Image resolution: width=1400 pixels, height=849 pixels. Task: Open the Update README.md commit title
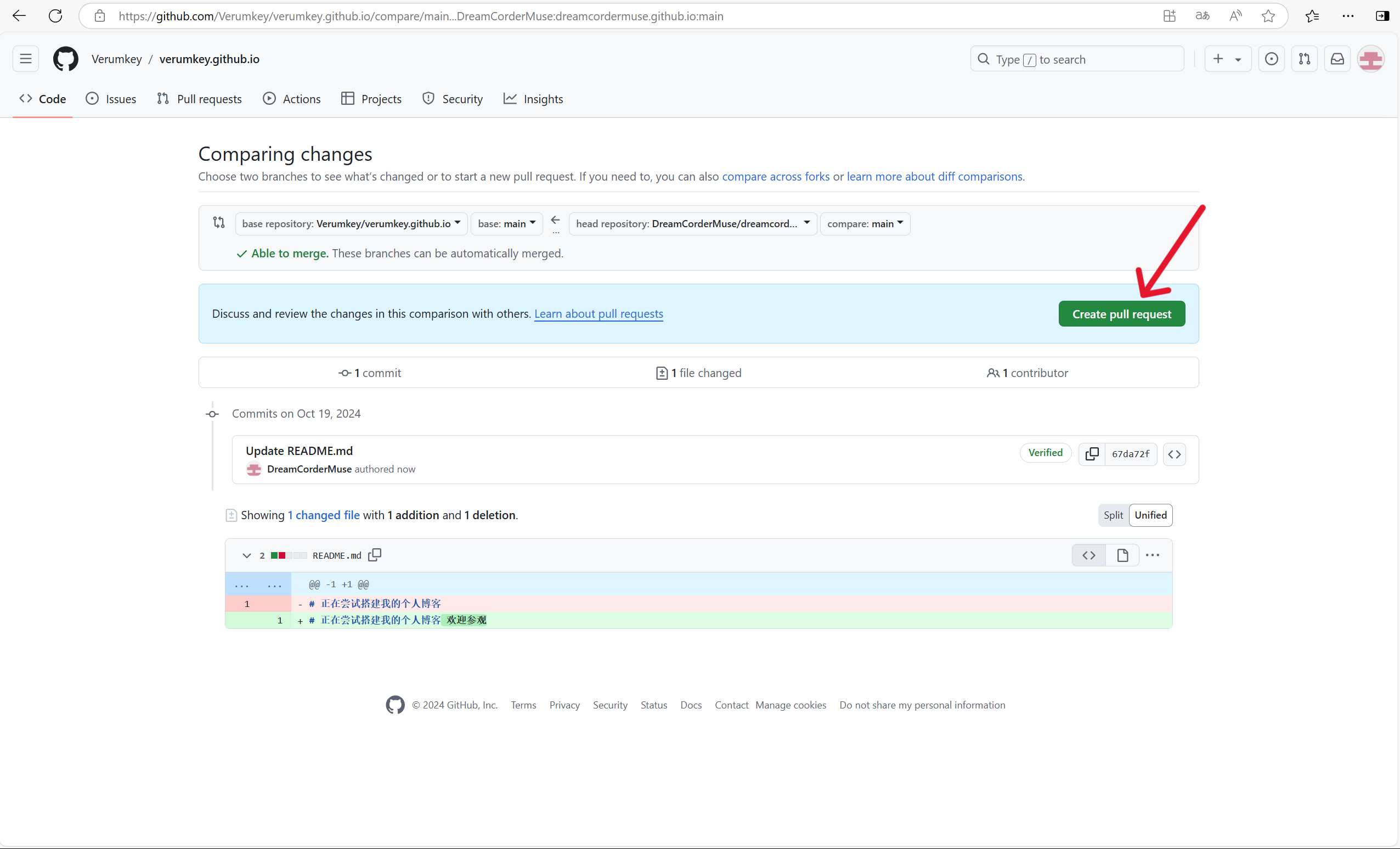point(299,451)
